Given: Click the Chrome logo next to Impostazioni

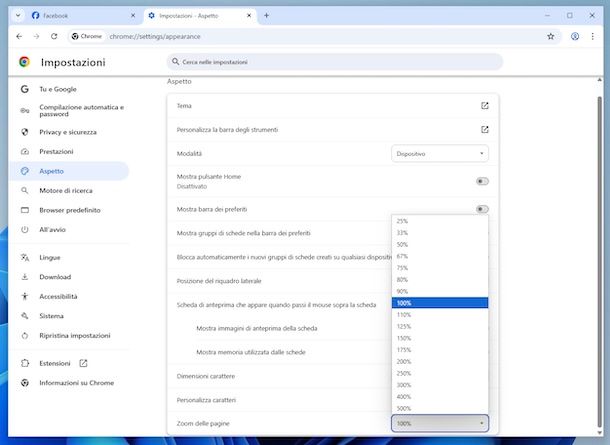Looking at the screenshot, I should (x=25, y=62).
